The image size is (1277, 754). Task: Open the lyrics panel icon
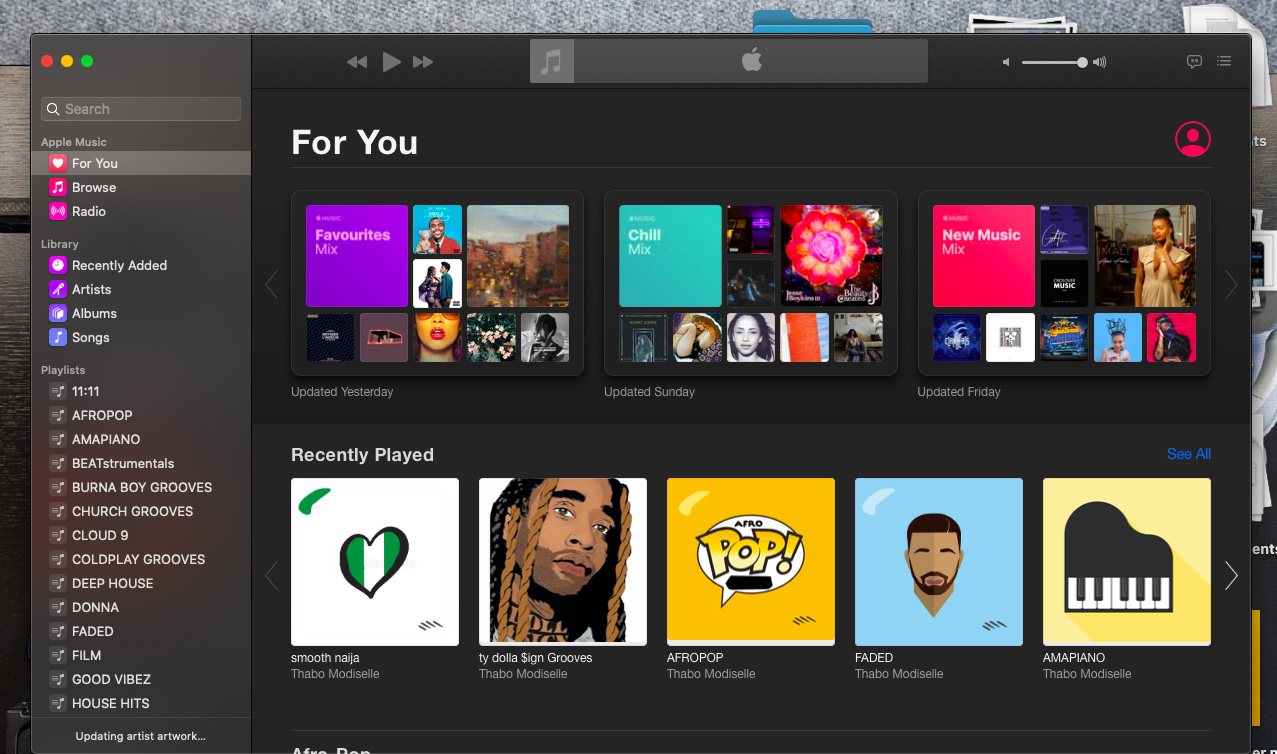[x=1194, y=61]
